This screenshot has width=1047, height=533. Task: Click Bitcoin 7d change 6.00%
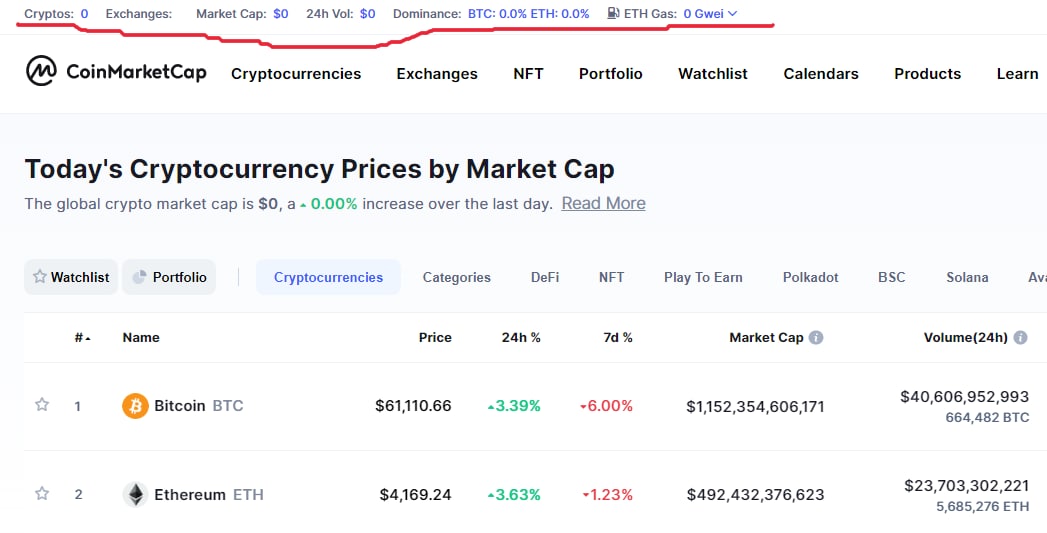click(606, 405)
